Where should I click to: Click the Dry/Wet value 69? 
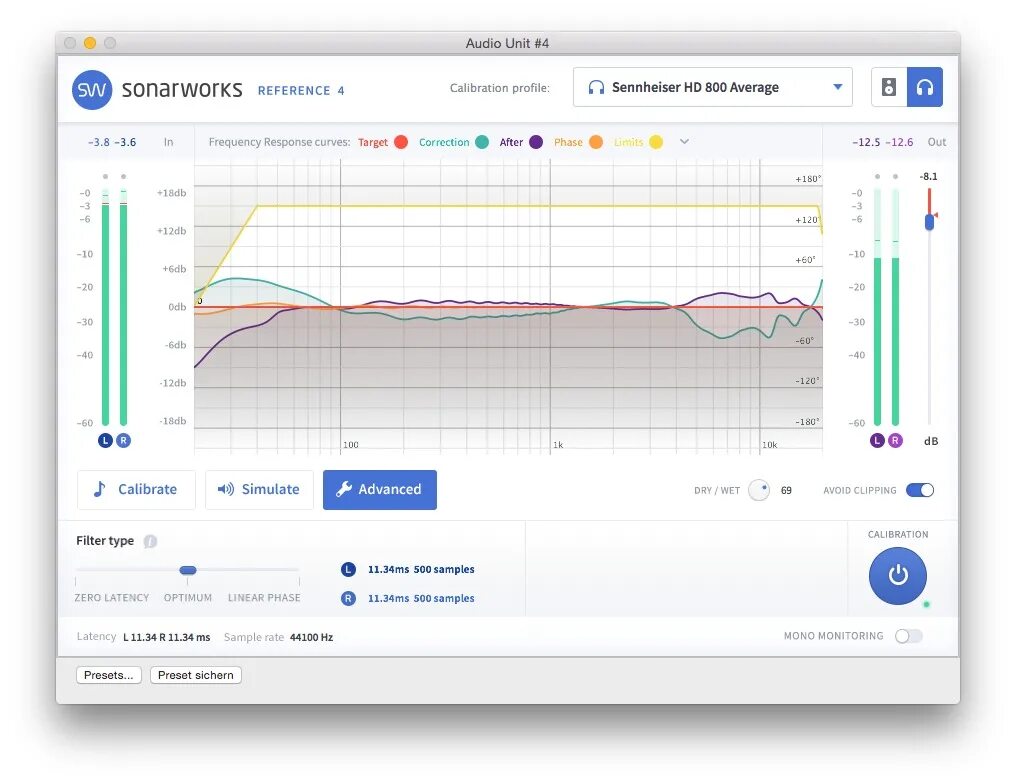pyautogui.click(x=786, y=490)
